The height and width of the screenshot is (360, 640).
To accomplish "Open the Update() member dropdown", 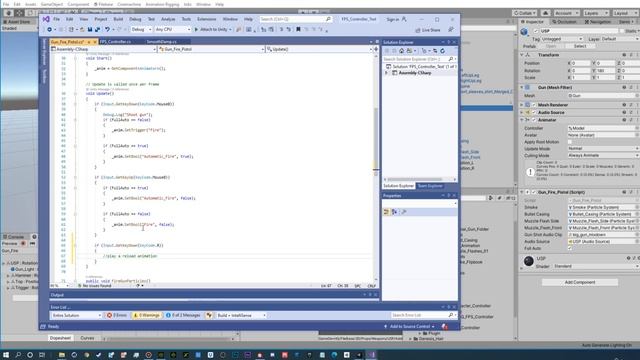I will 319,49.
